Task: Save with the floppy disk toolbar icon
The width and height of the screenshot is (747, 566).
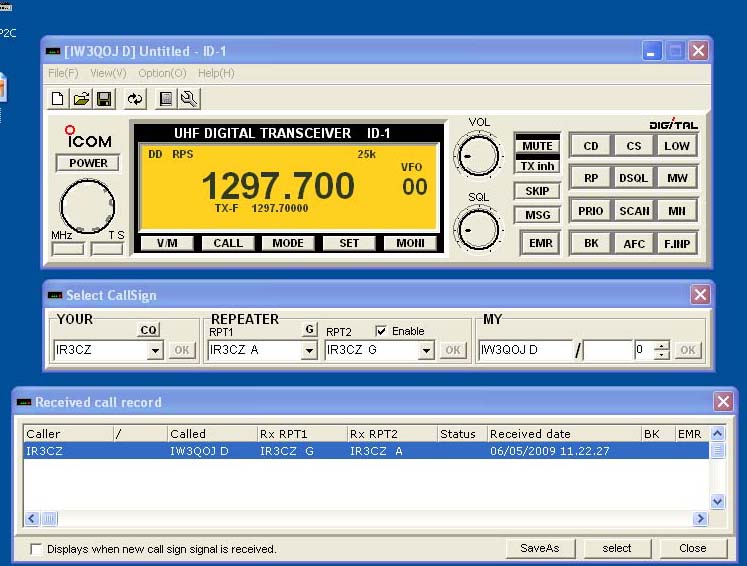Action: (x=104, y=99)
